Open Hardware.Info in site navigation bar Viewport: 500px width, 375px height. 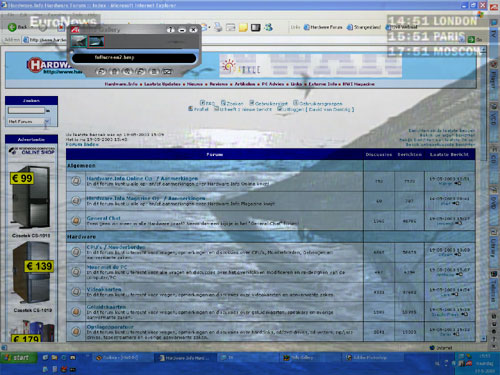click(x=121, y=84)
